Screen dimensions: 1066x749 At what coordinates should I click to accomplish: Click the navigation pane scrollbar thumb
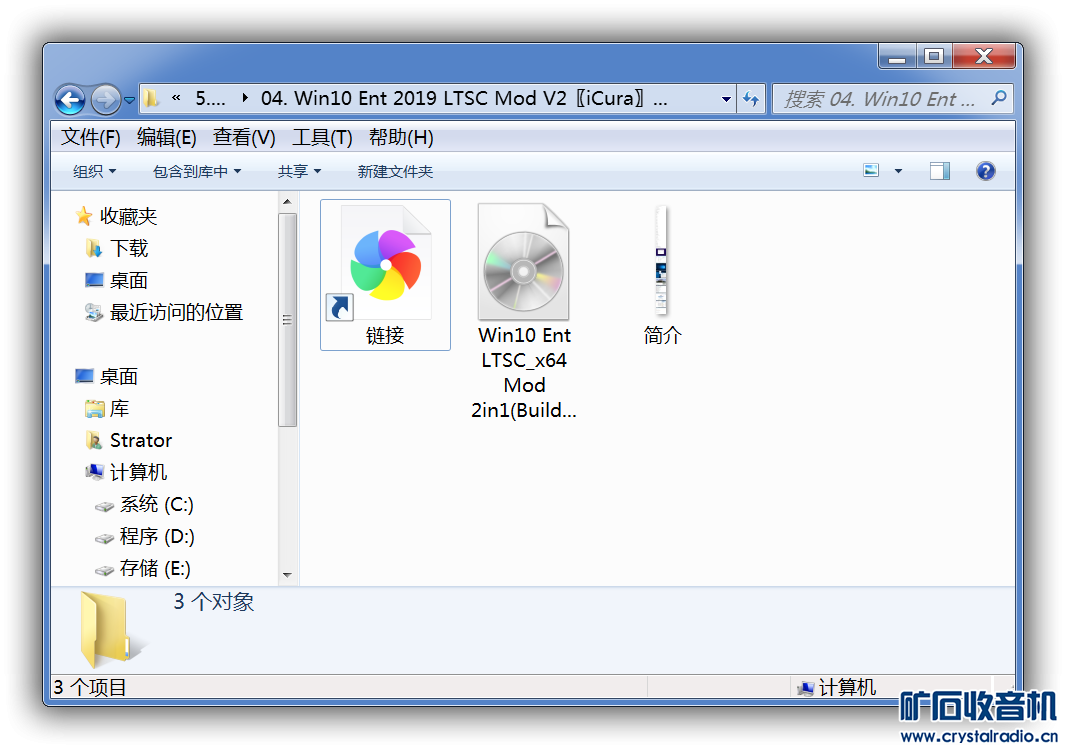(287, 319)
